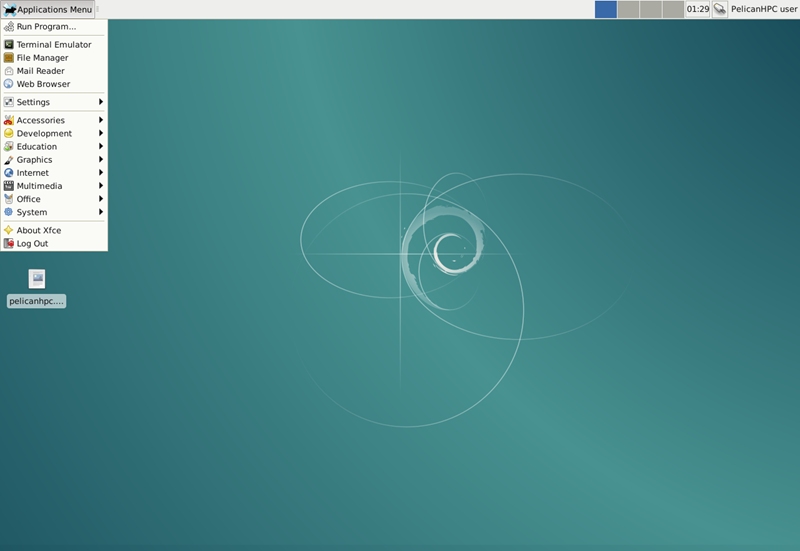Click the Multimedia clapperboard icon

coord(9,186)
